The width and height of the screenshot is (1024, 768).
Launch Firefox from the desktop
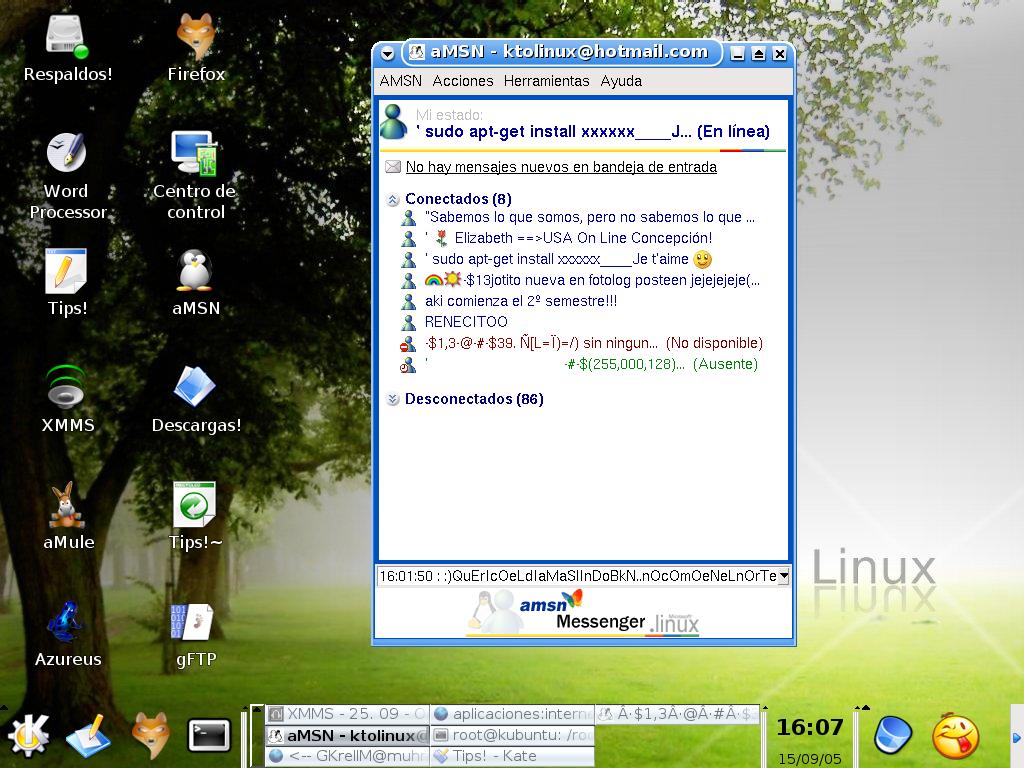pos(196,37)
